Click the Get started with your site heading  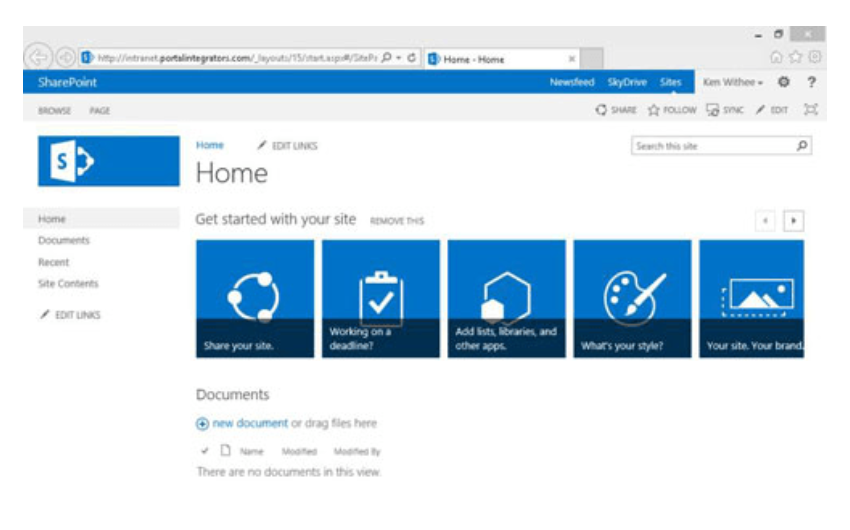tap(275, 219)
